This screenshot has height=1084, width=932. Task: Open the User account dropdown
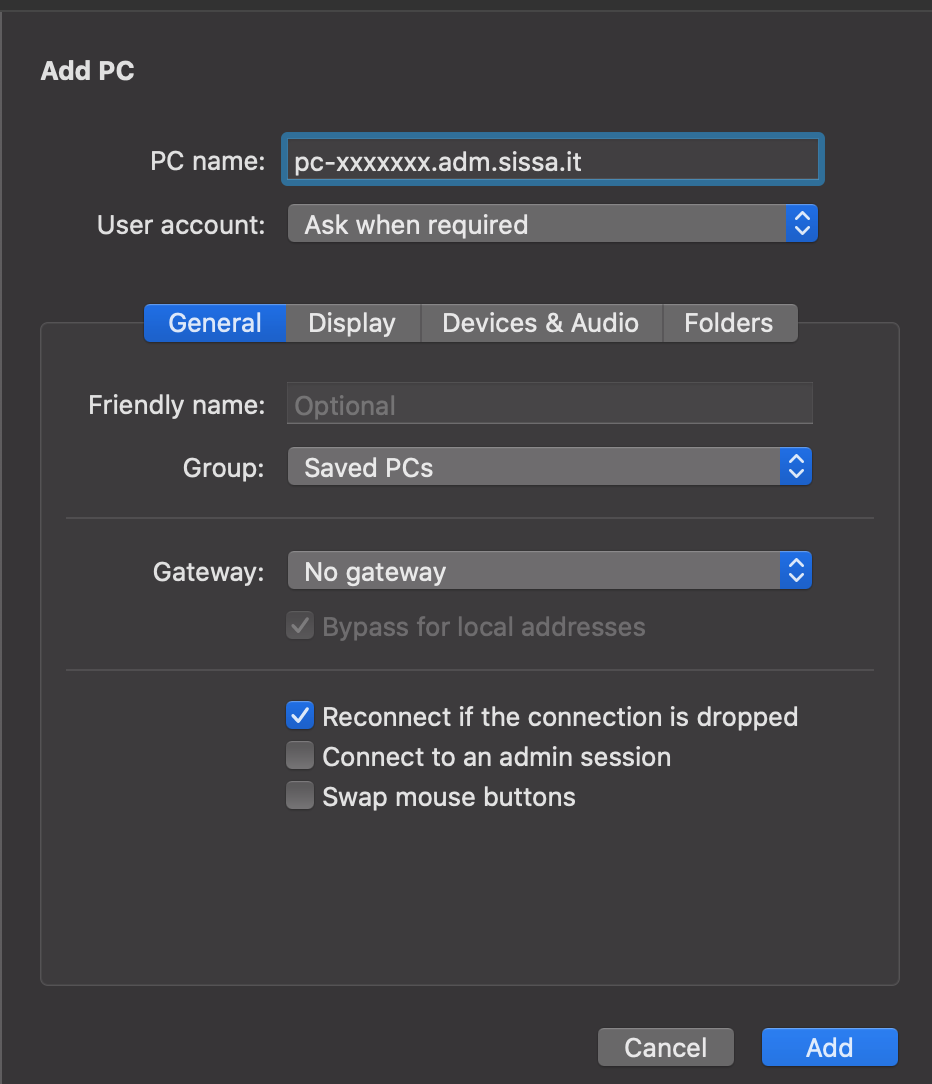552,224
